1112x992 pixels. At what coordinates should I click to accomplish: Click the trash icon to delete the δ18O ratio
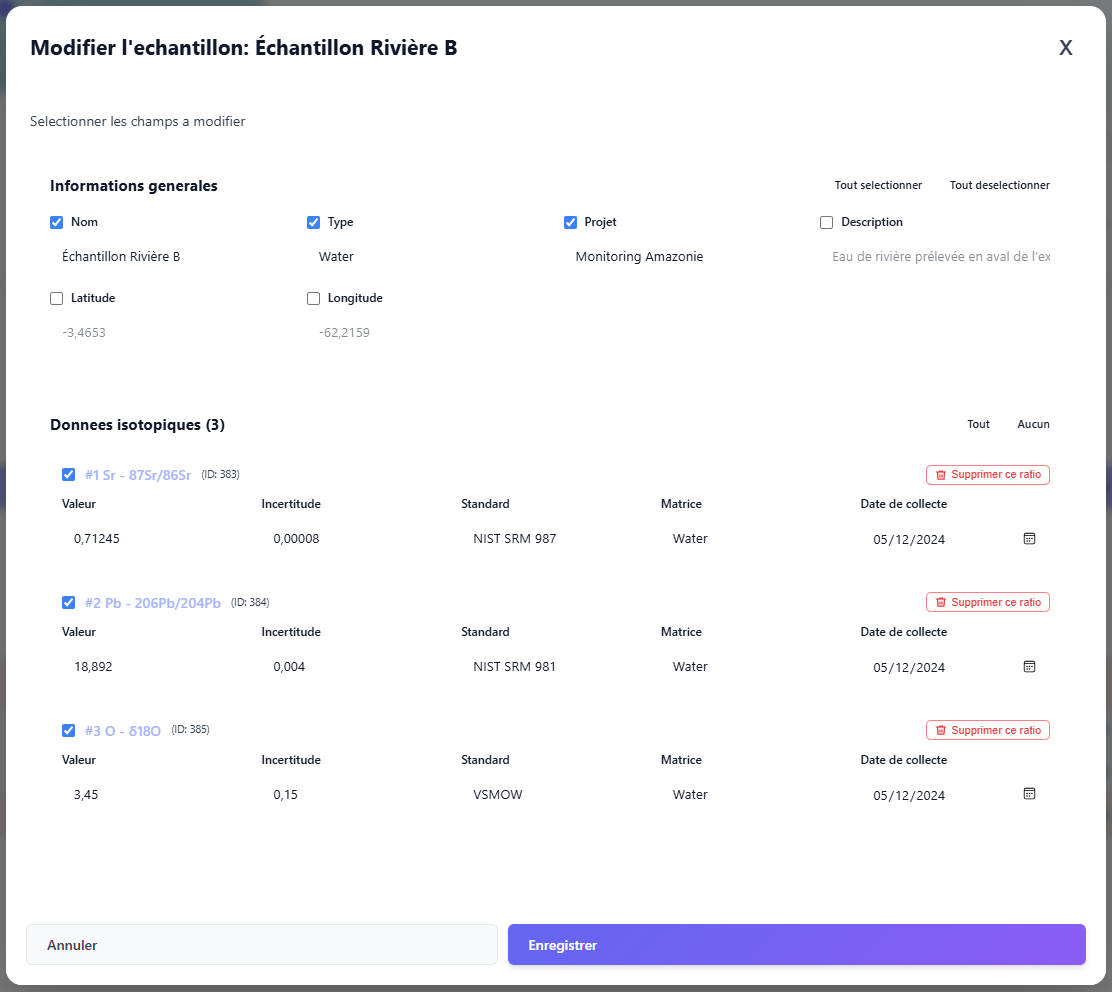[941, 730]
